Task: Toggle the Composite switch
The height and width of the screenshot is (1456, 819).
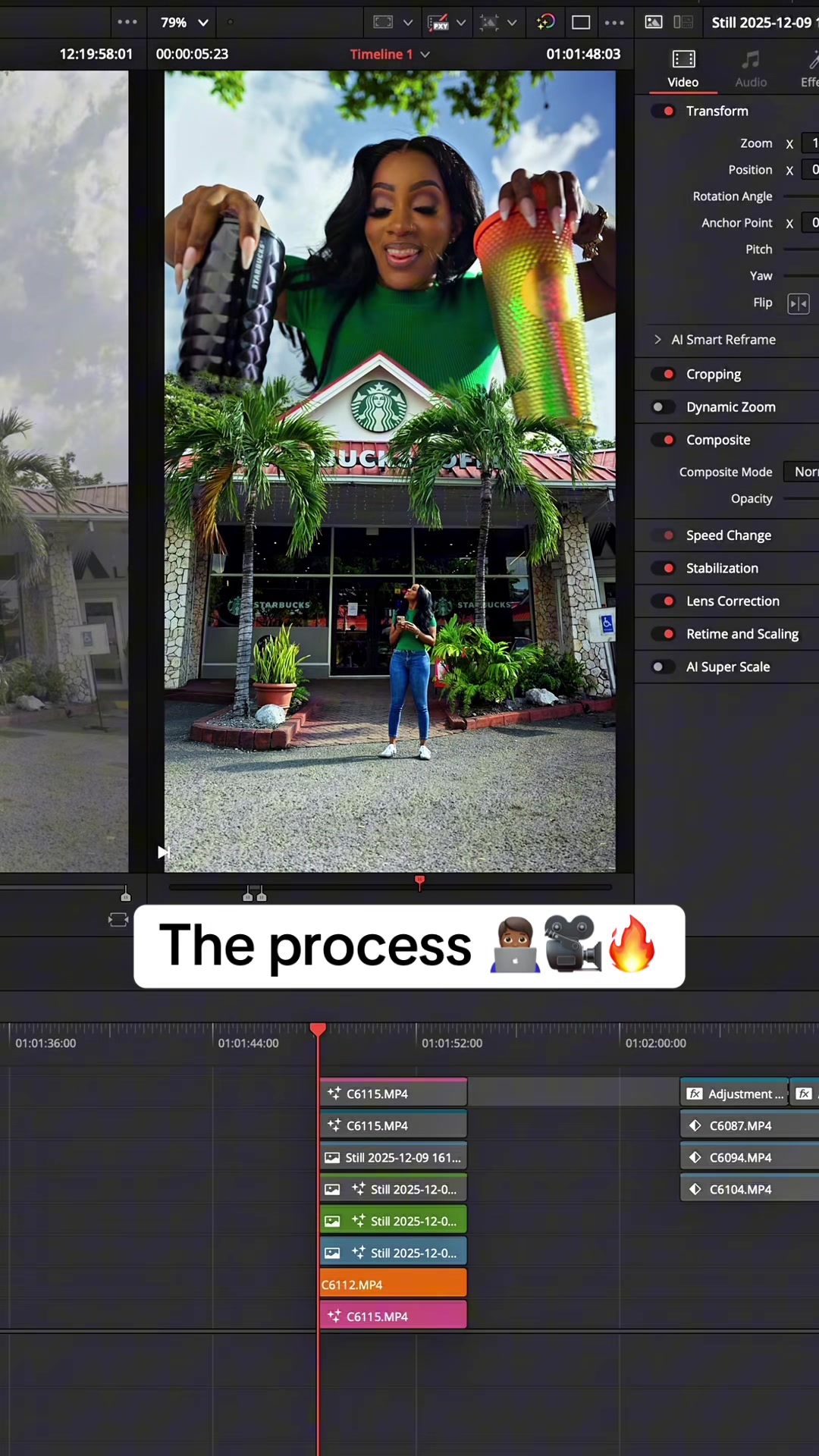Action: click(663, 440)
